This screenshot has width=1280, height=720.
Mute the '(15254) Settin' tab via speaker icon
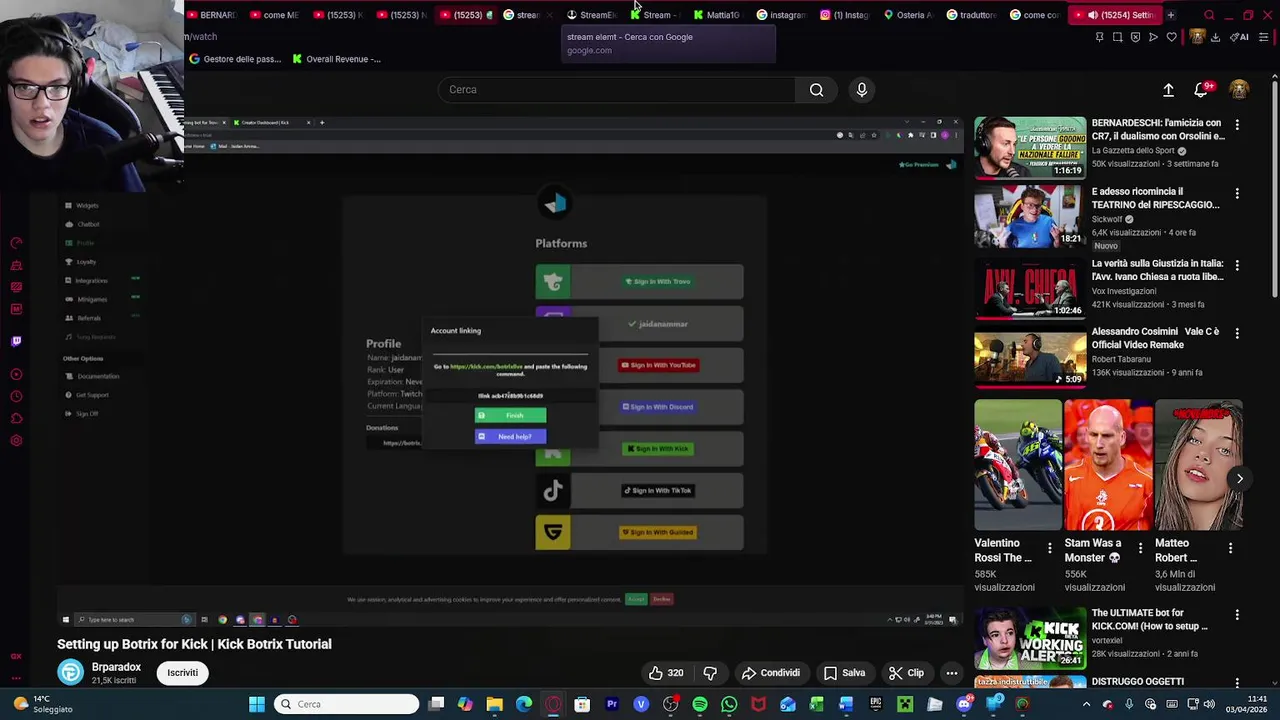click(x=1092, y=15)
